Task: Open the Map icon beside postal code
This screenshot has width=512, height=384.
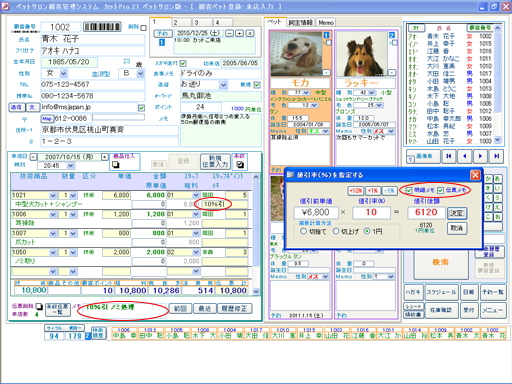Action: 46,118
